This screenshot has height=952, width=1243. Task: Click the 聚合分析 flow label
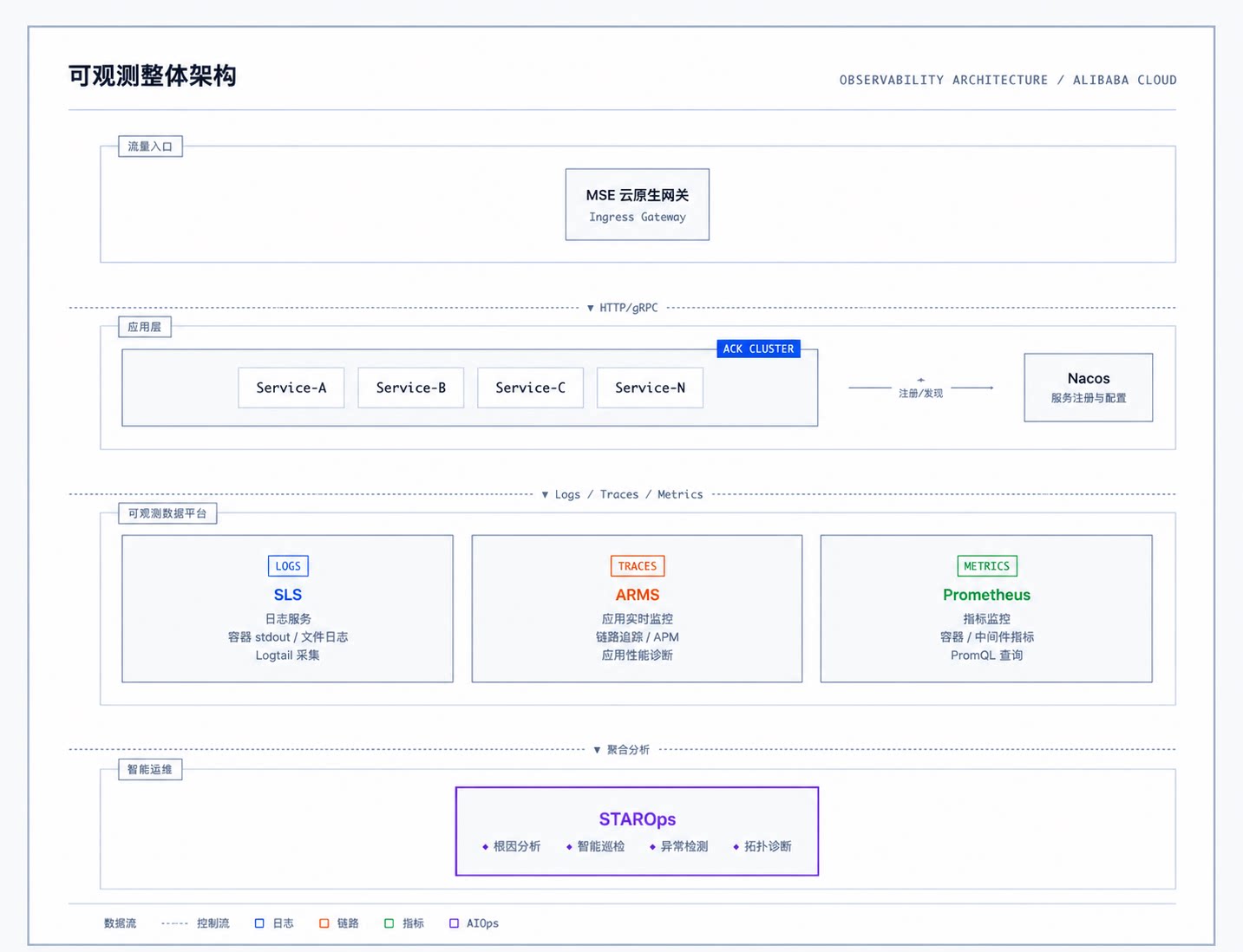point(622,749)
